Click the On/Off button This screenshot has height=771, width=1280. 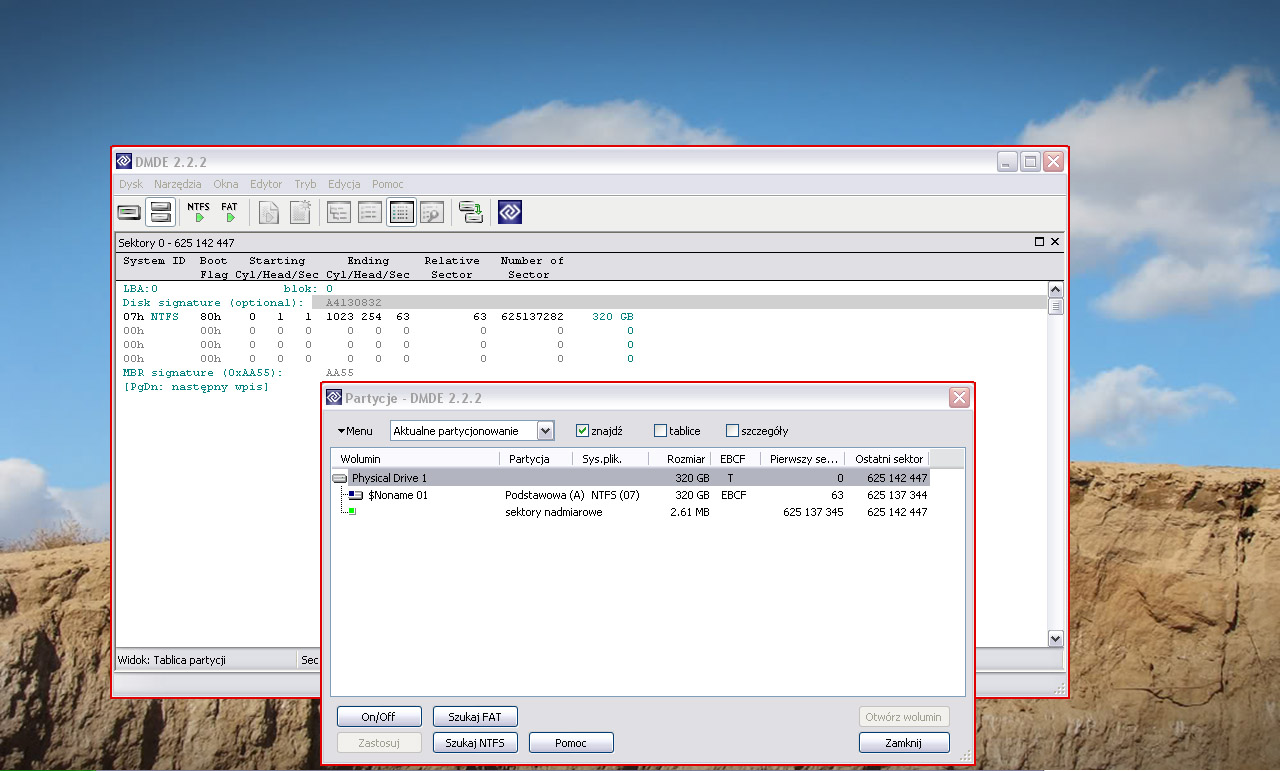coord(379,717)
